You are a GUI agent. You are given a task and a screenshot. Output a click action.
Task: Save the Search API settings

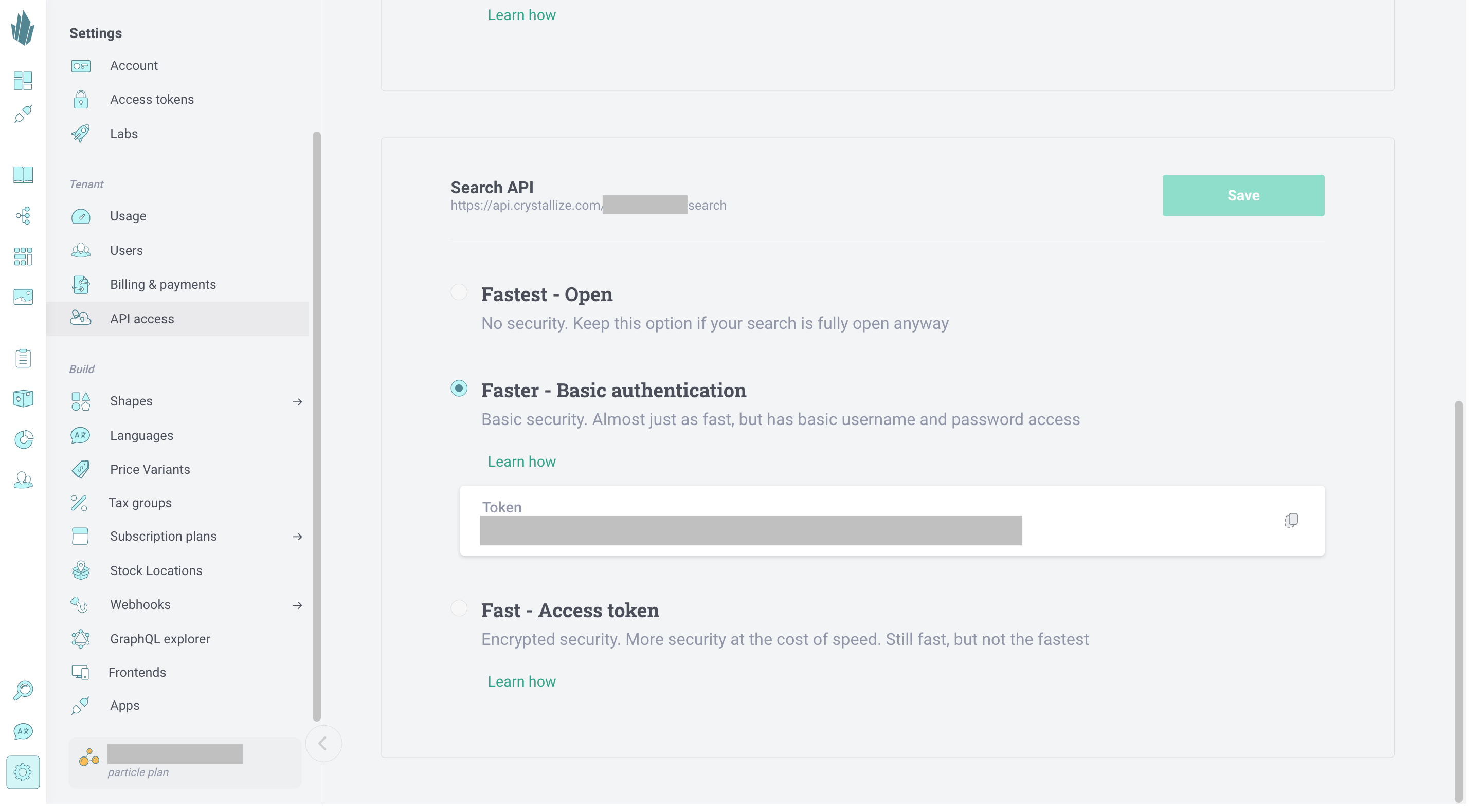click(1243, 195)
